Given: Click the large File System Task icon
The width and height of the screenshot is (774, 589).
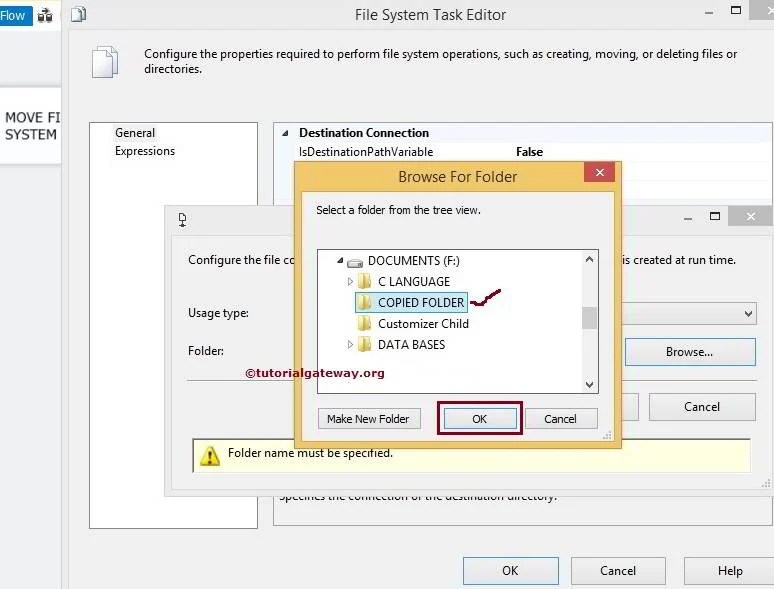Looking at the screenshot, I should pyautogui.click(x=105, y=62).
